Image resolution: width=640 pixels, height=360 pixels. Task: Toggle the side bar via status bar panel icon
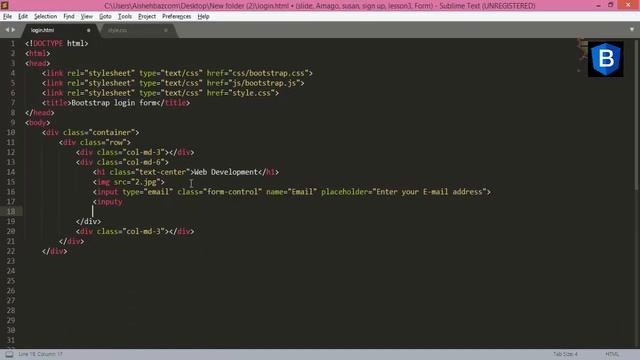coord(9,354)
